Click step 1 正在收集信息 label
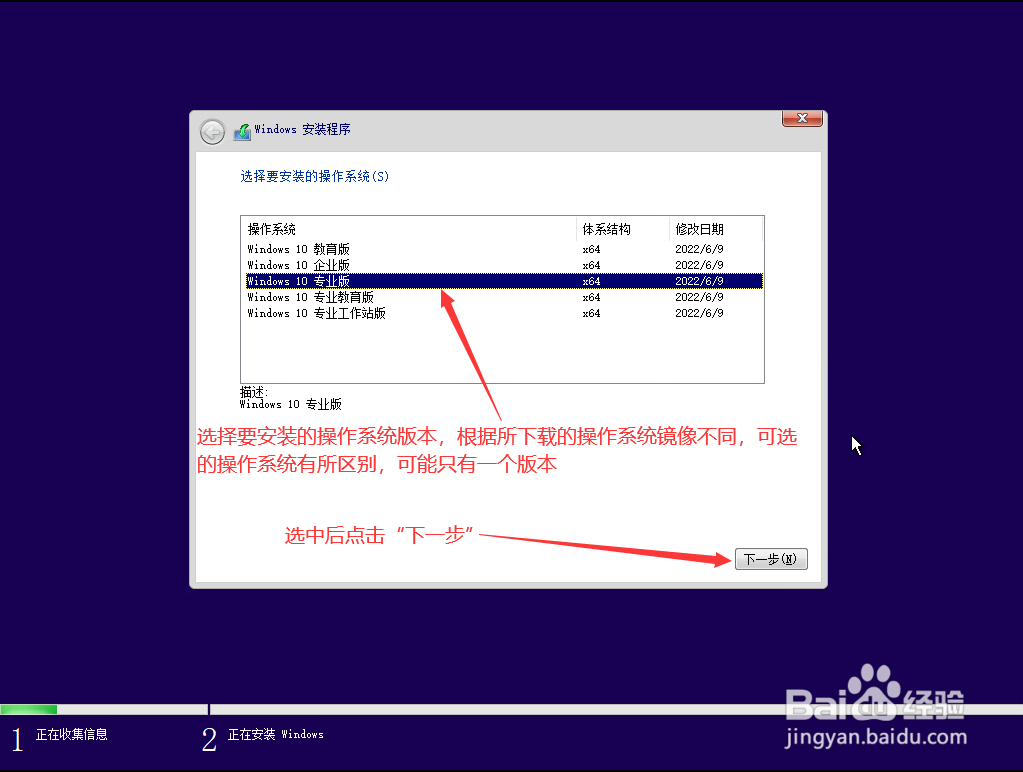The height and width of the screenshot is (772, 1023). [x=71, y=734]
